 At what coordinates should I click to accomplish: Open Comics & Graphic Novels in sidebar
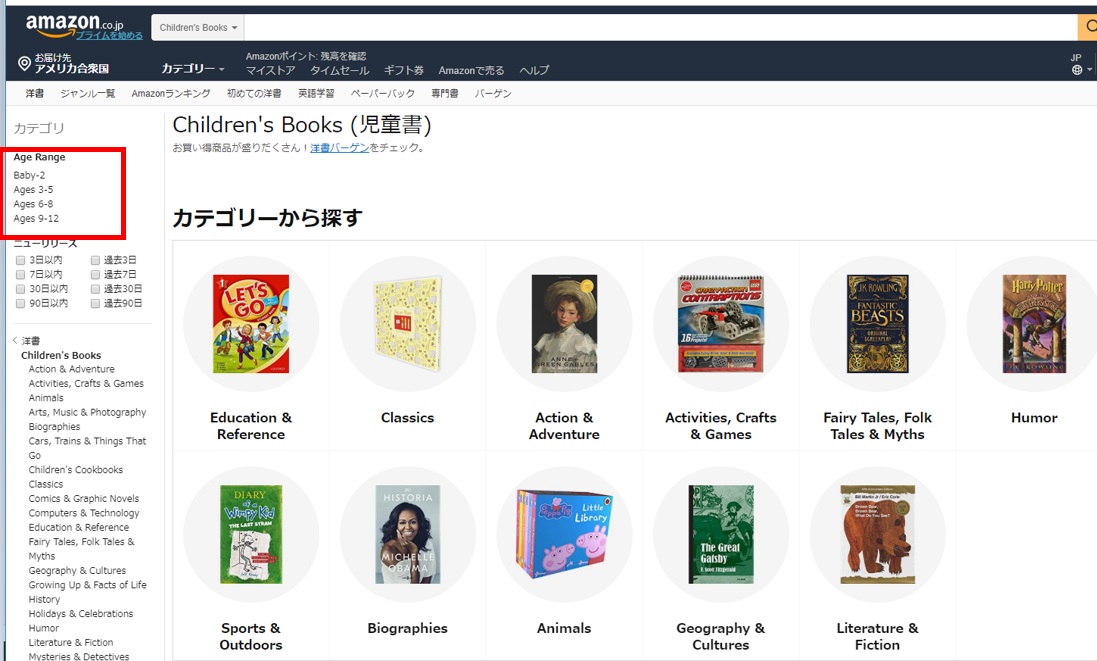click(x=84, y=498)
